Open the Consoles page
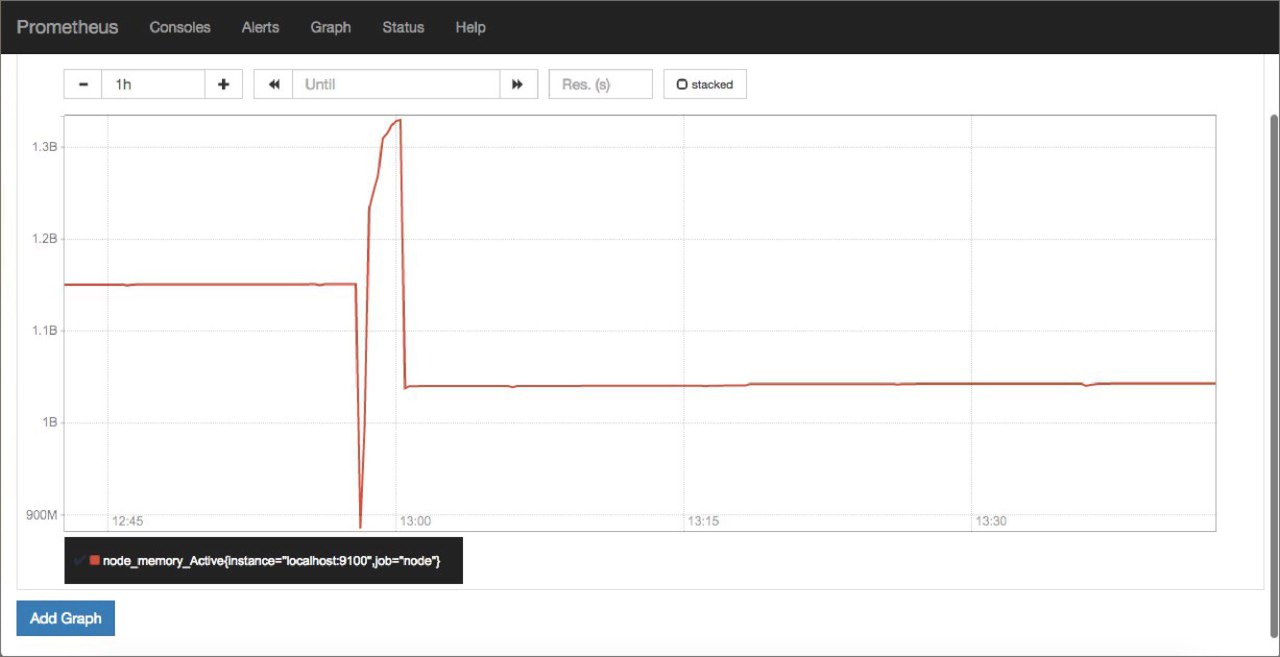 (180, 27)
